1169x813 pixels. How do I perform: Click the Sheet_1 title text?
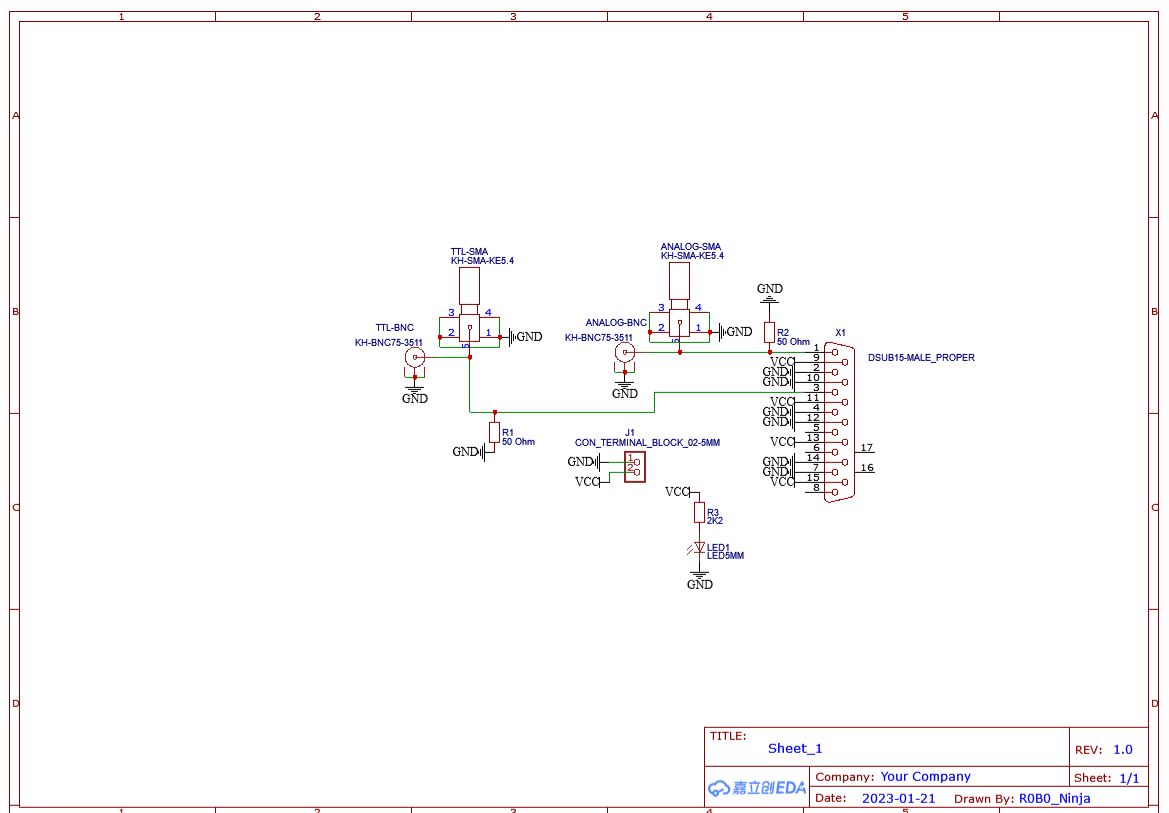tap(794, 748)
